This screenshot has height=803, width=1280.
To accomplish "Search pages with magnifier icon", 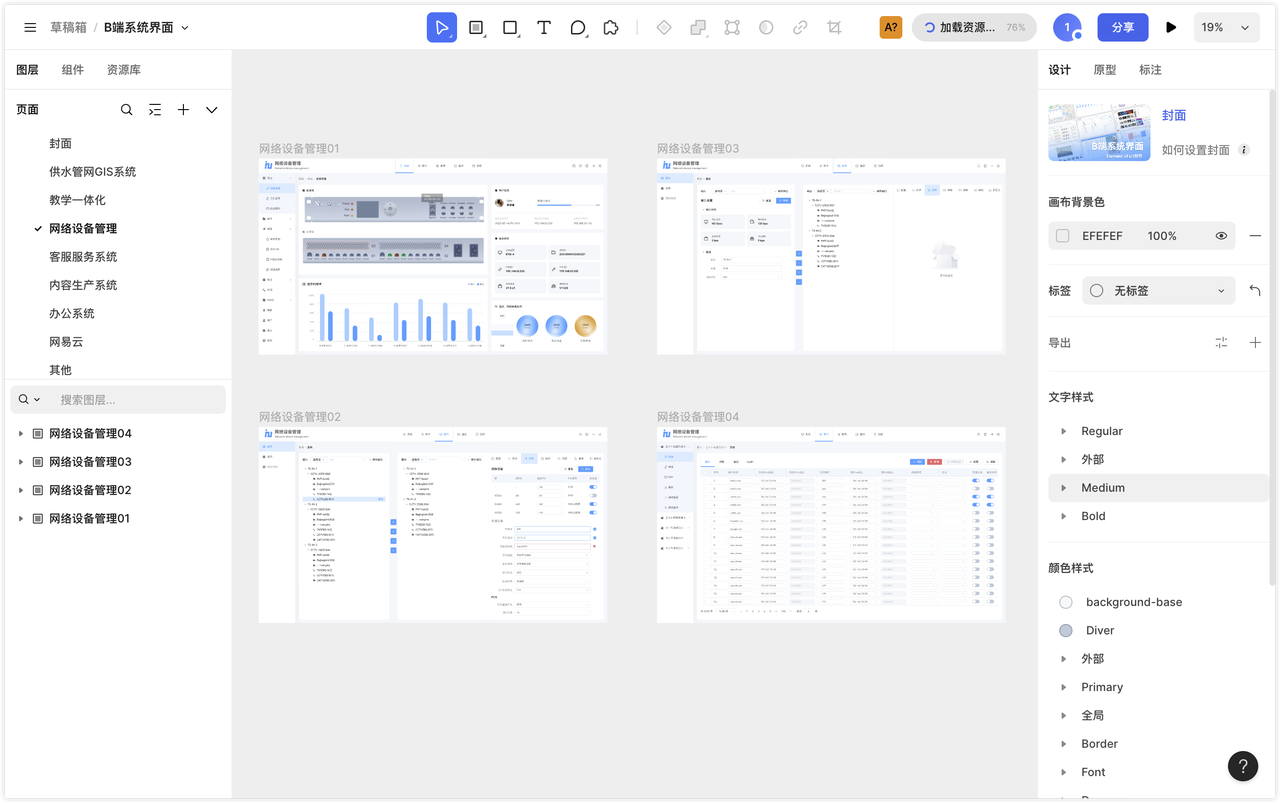I will click(126, 110).
